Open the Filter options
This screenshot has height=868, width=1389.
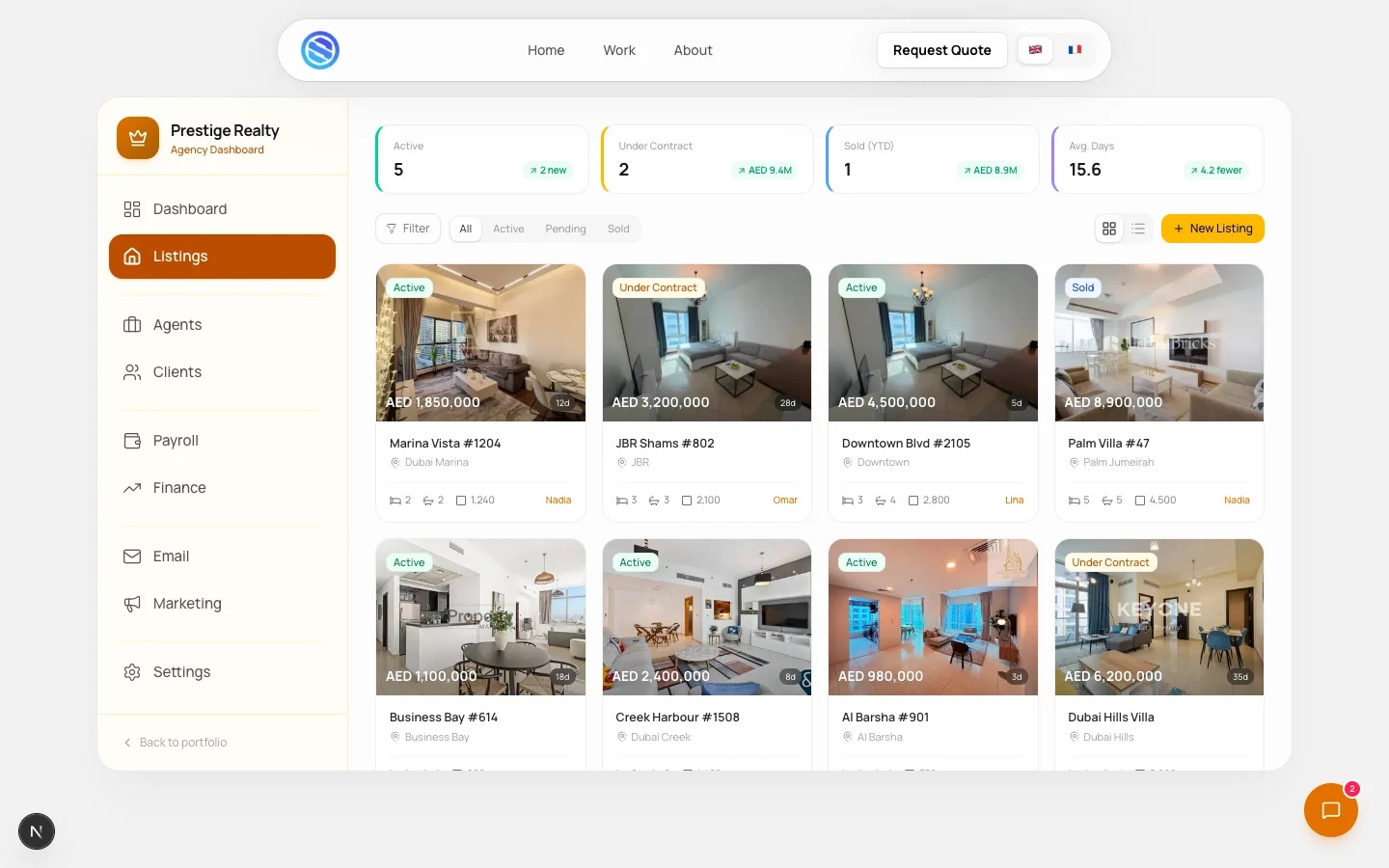pyautogui.click(x=408, y=229)
